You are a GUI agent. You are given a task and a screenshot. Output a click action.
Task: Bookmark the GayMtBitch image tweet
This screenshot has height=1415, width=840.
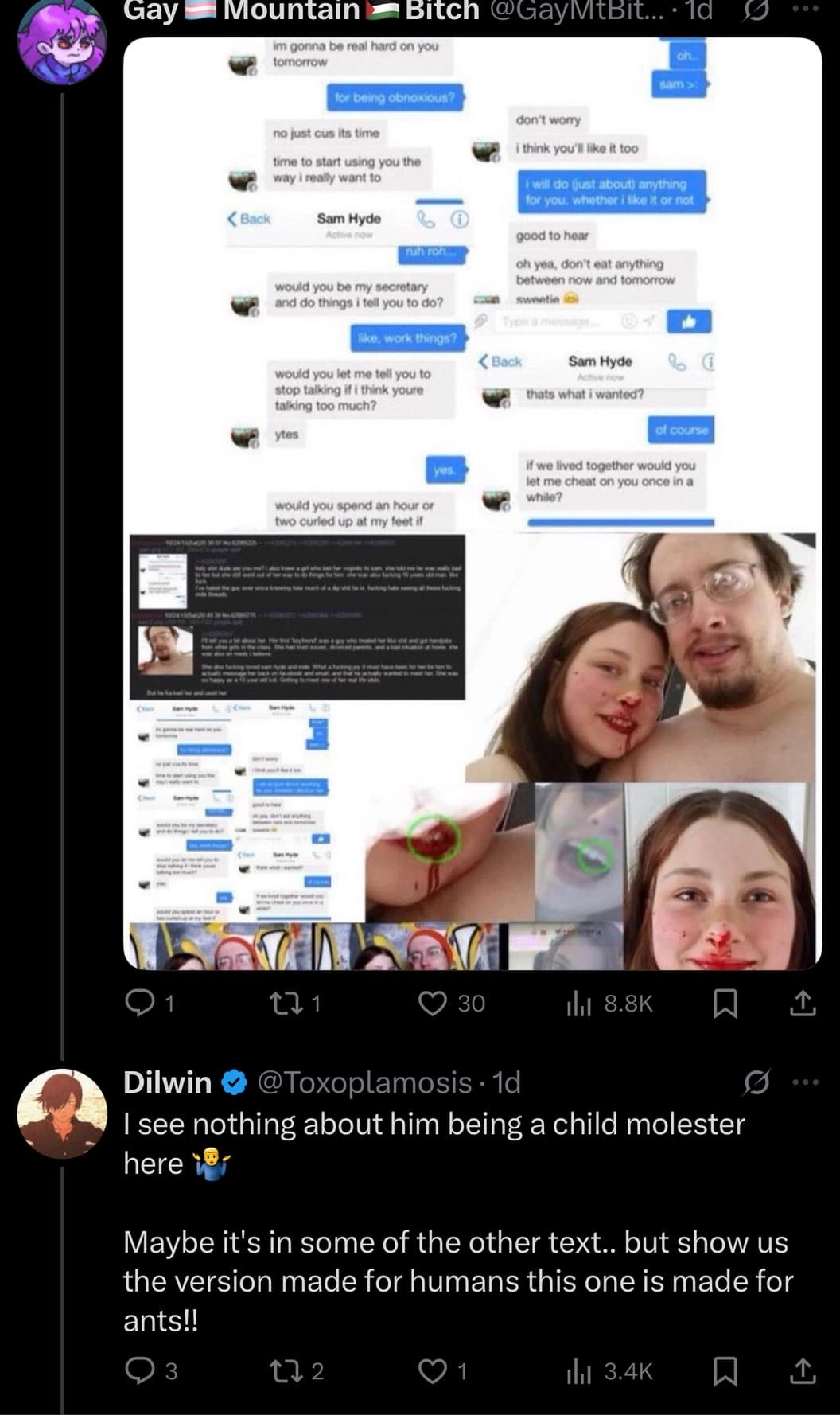(725, 1004)
